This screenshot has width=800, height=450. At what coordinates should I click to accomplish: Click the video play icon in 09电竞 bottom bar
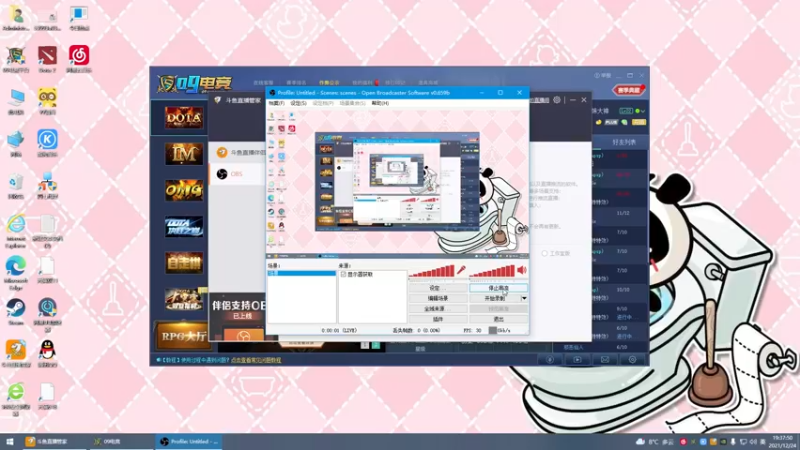tap(577, 360)
